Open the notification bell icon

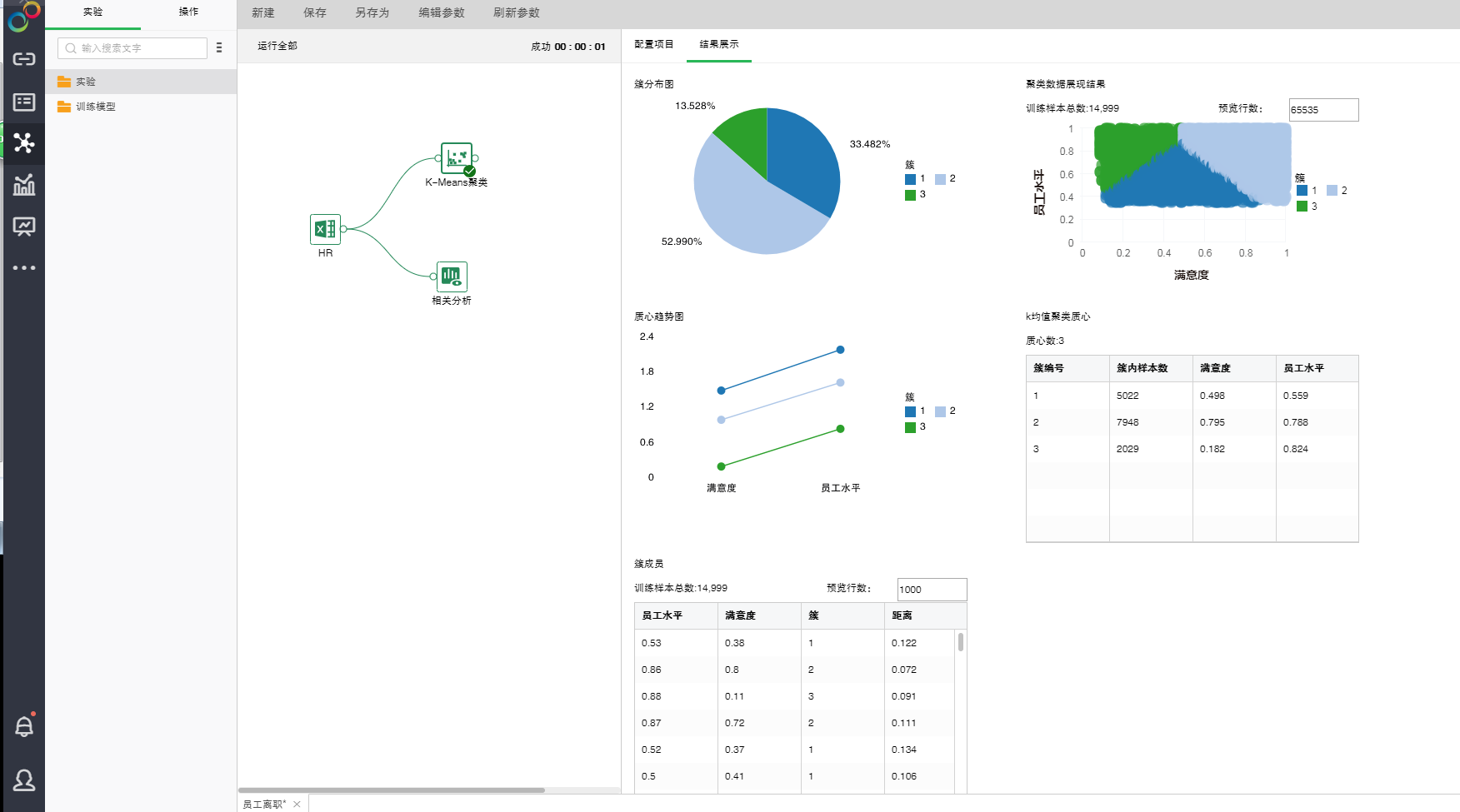[x=24, y=727]
